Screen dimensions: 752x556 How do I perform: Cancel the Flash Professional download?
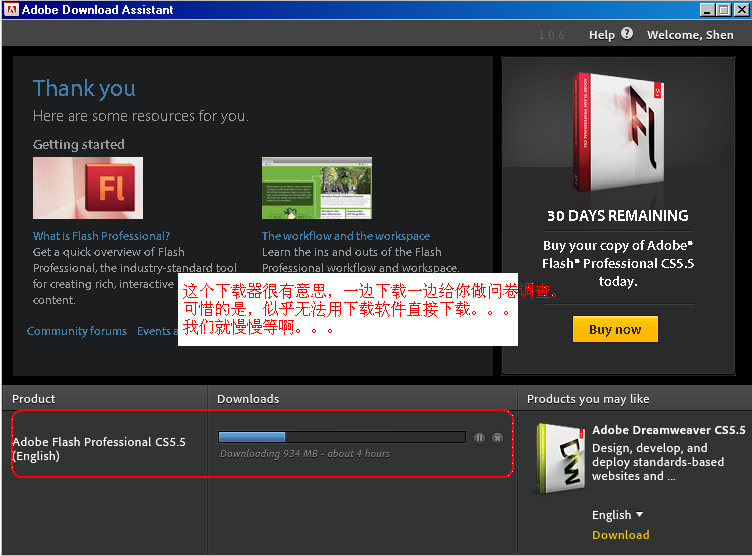(498, 438)
